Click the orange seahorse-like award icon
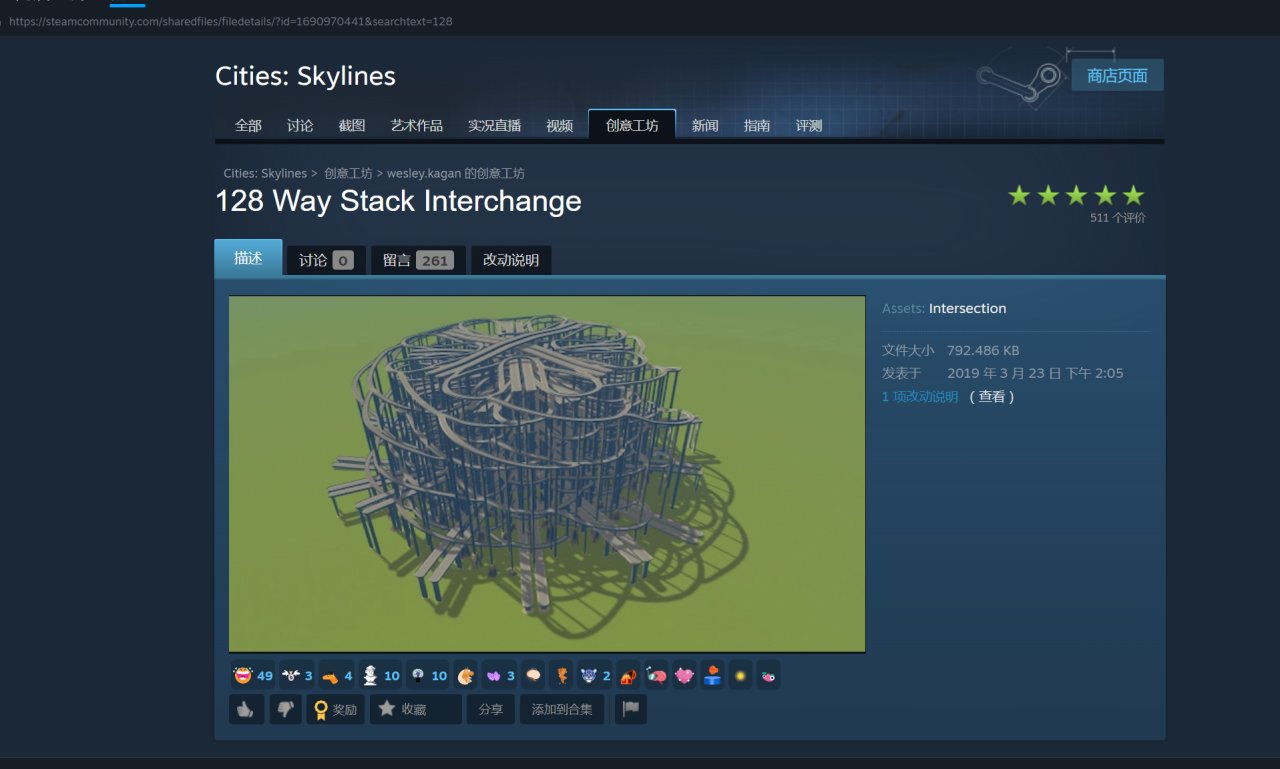This screenshot has height=769, width=1280. coord(561,675)
